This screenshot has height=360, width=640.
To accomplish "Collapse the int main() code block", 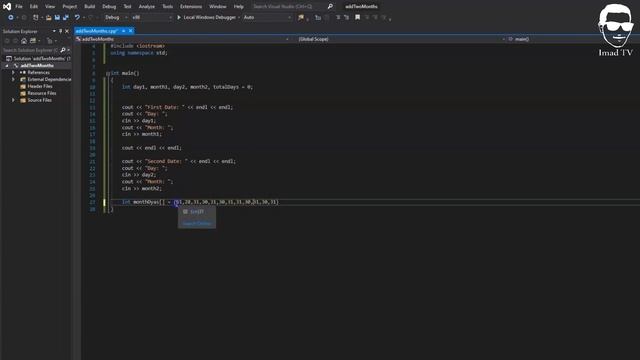I will (108, 73).
